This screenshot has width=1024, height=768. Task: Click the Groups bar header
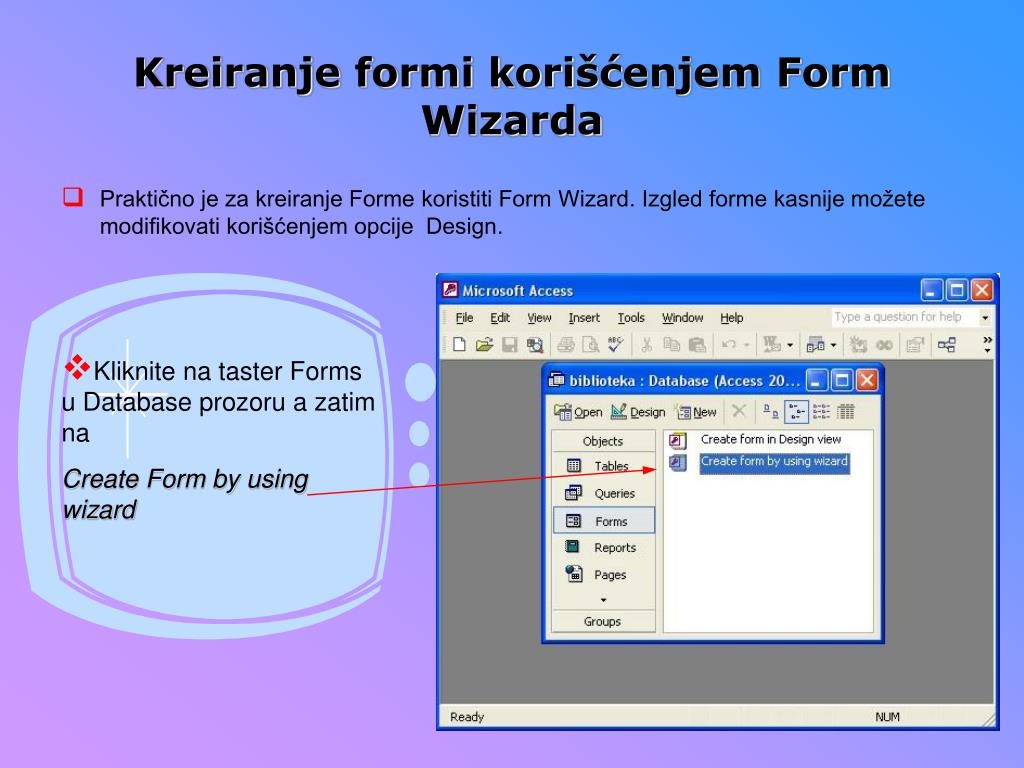(x=603, y=621)
